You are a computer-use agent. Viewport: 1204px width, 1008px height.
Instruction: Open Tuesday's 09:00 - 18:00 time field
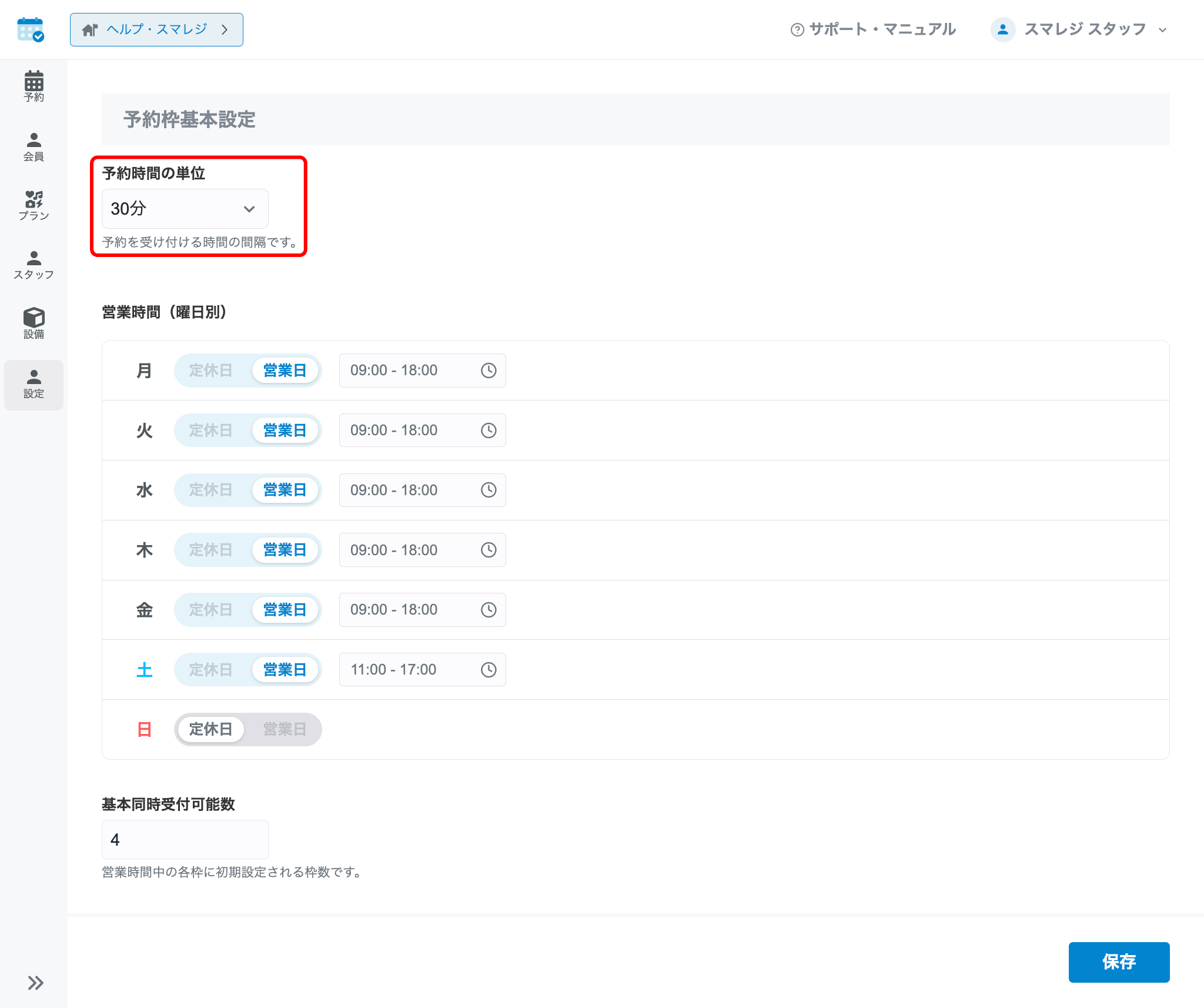tap(423, 430)
